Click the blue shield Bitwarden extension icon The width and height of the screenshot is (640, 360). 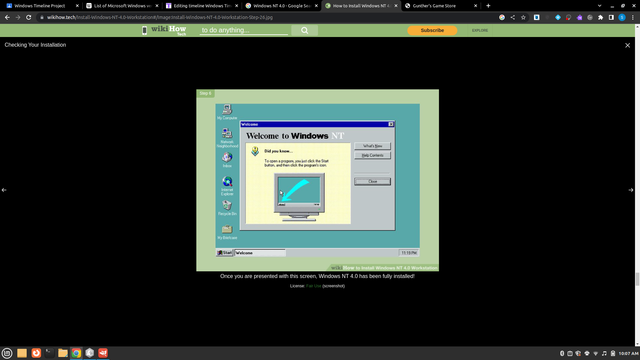click(x=536, y=18)
